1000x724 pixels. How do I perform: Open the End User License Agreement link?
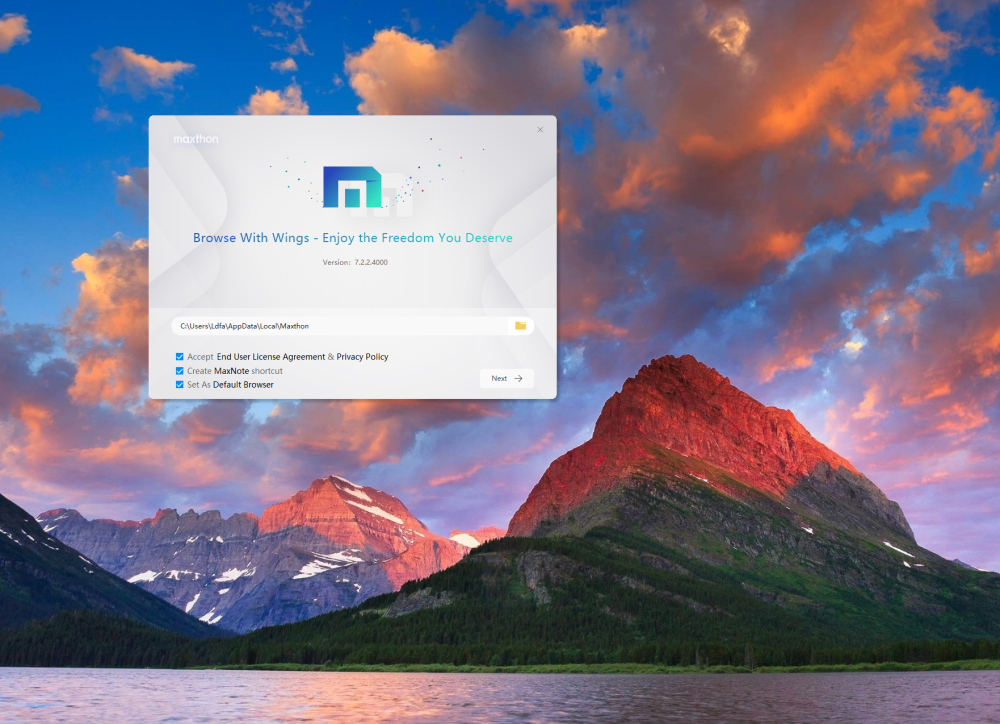click(x=270, y=357)
